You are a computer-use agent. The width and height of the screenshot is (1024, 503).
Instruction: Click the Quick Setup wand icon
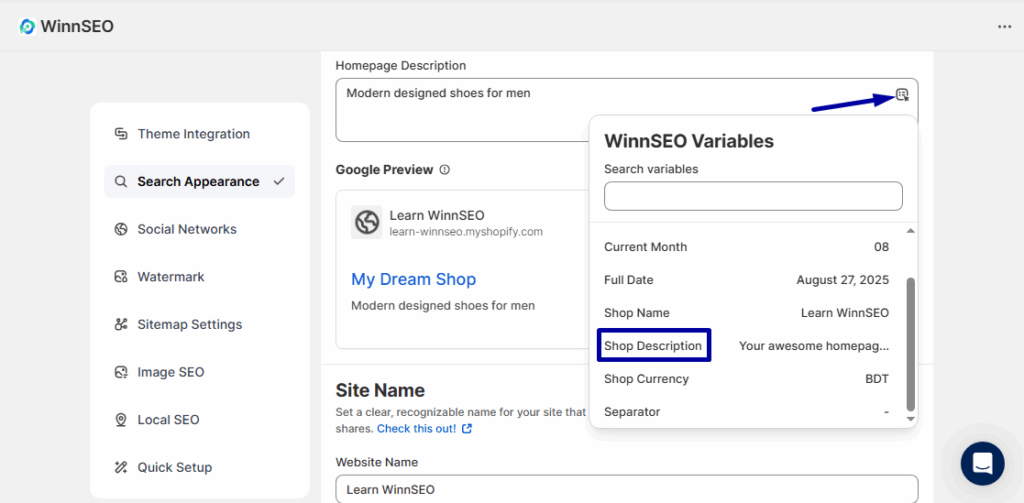(x=121, y=468)
